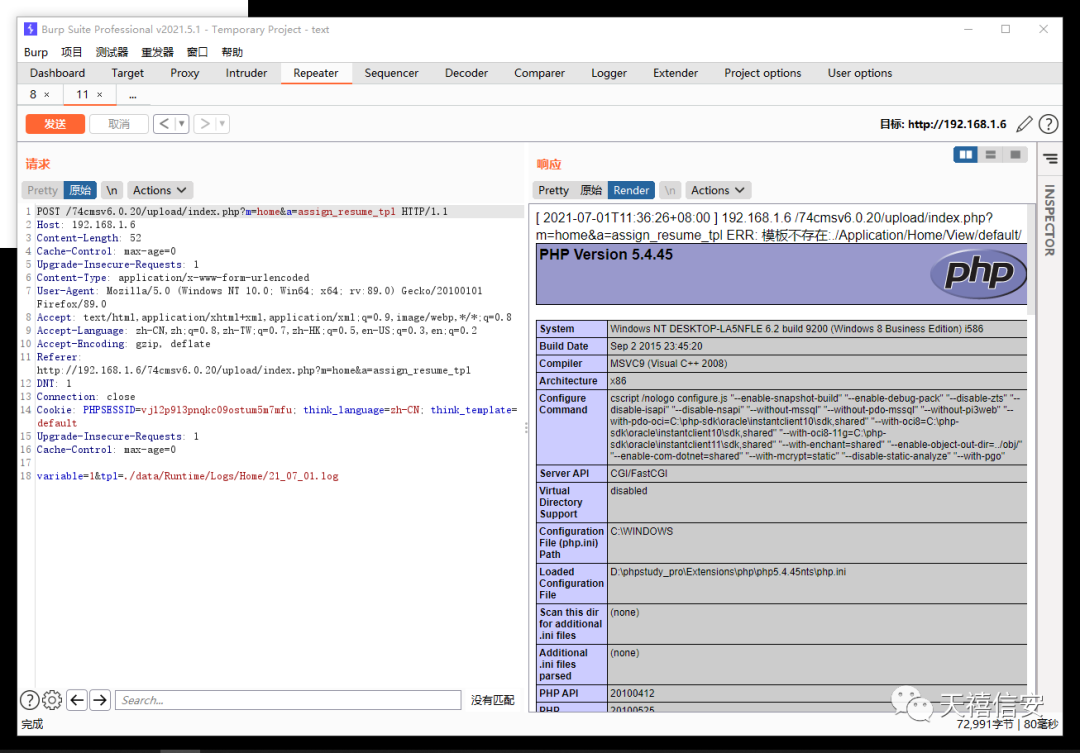Click the Loaded Configuration File php.ini path
The height and width of the screenshot is (753, 1080).
[x=728, y=572]
